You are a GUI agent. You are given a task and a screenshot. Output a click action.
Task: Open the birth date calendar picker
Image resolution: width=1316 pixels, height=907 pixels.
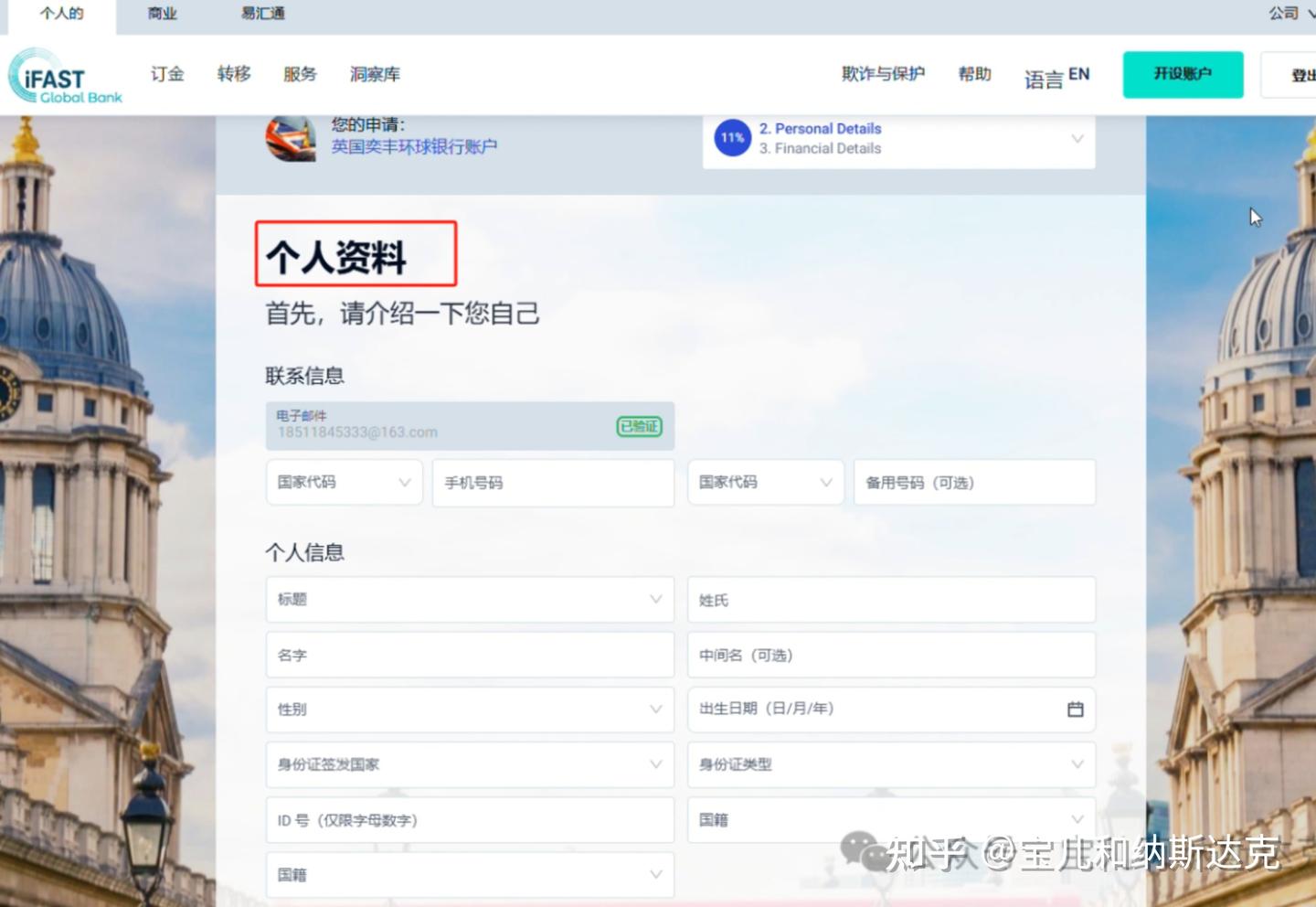(x=1076, y=709)
